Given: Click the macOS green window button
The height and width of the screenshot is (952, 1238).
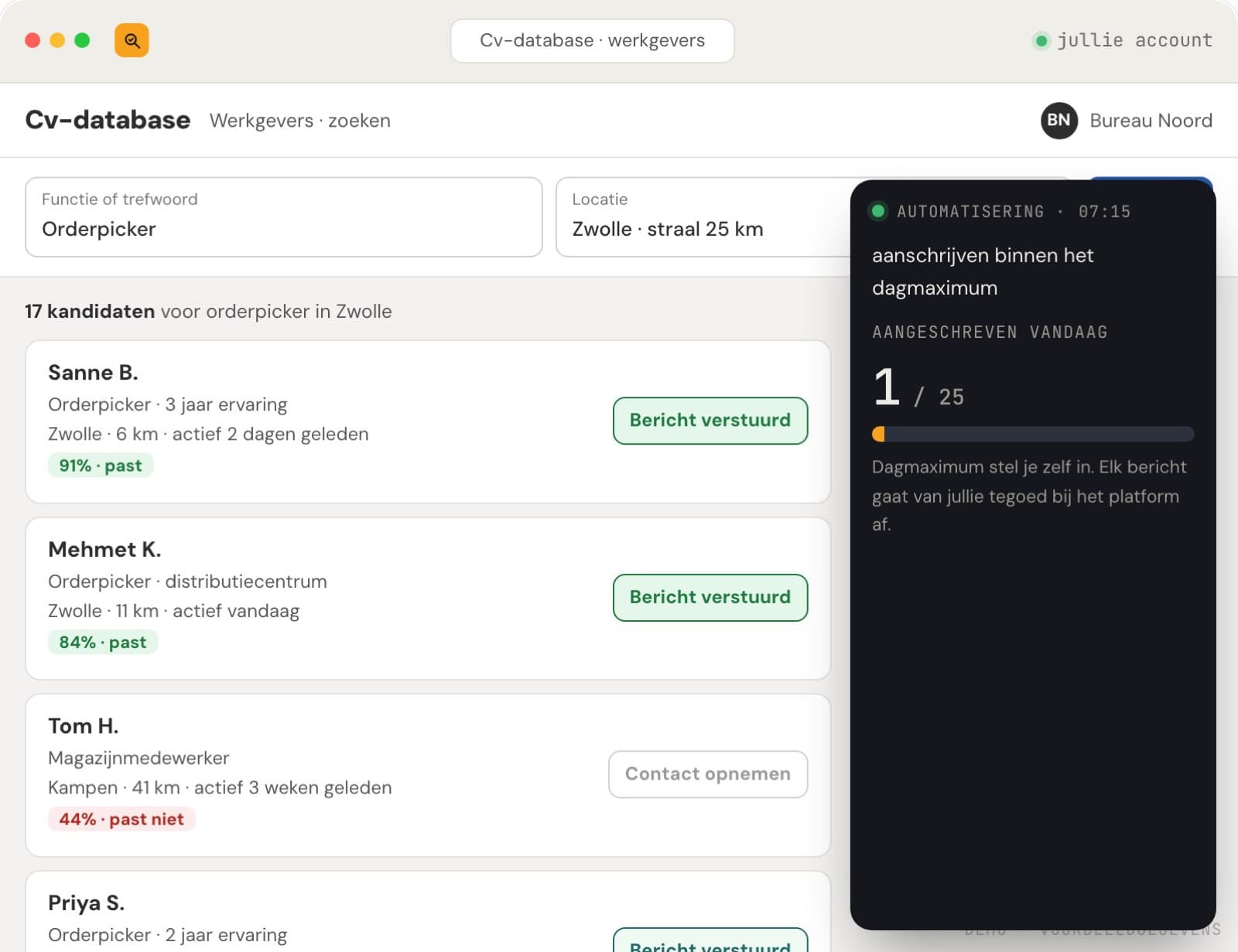Looking at the screenshot, I should point(82,40).
